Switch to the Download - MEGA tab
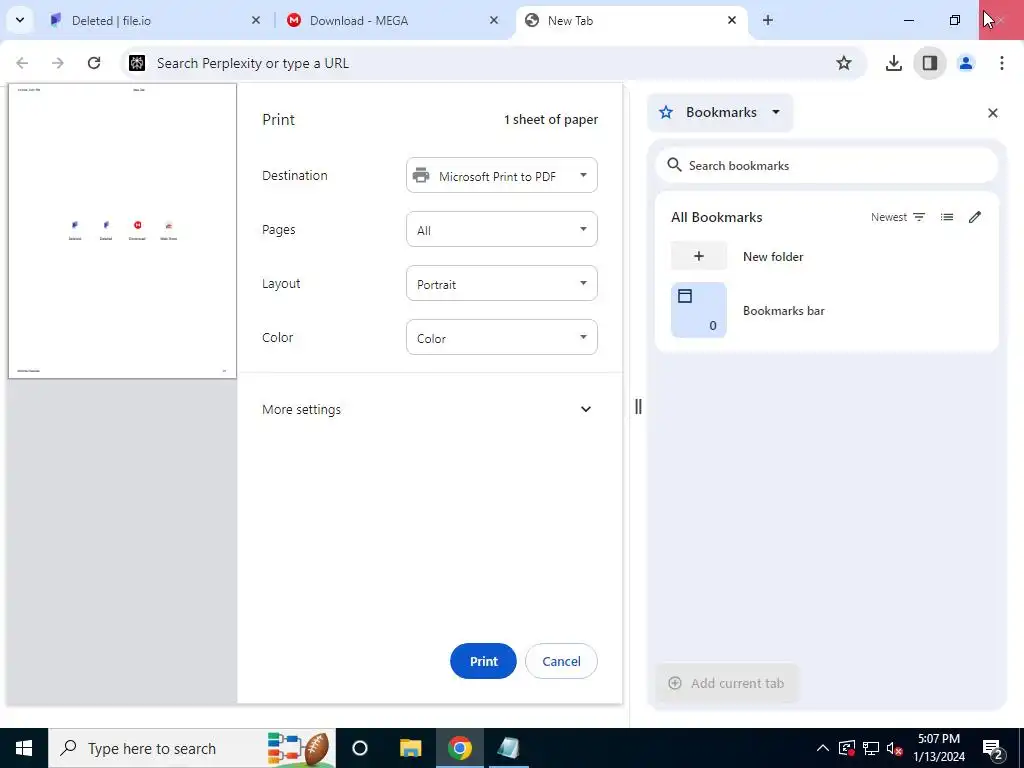The height and width of the screenshot is (768, 1024). click(392, 20)
